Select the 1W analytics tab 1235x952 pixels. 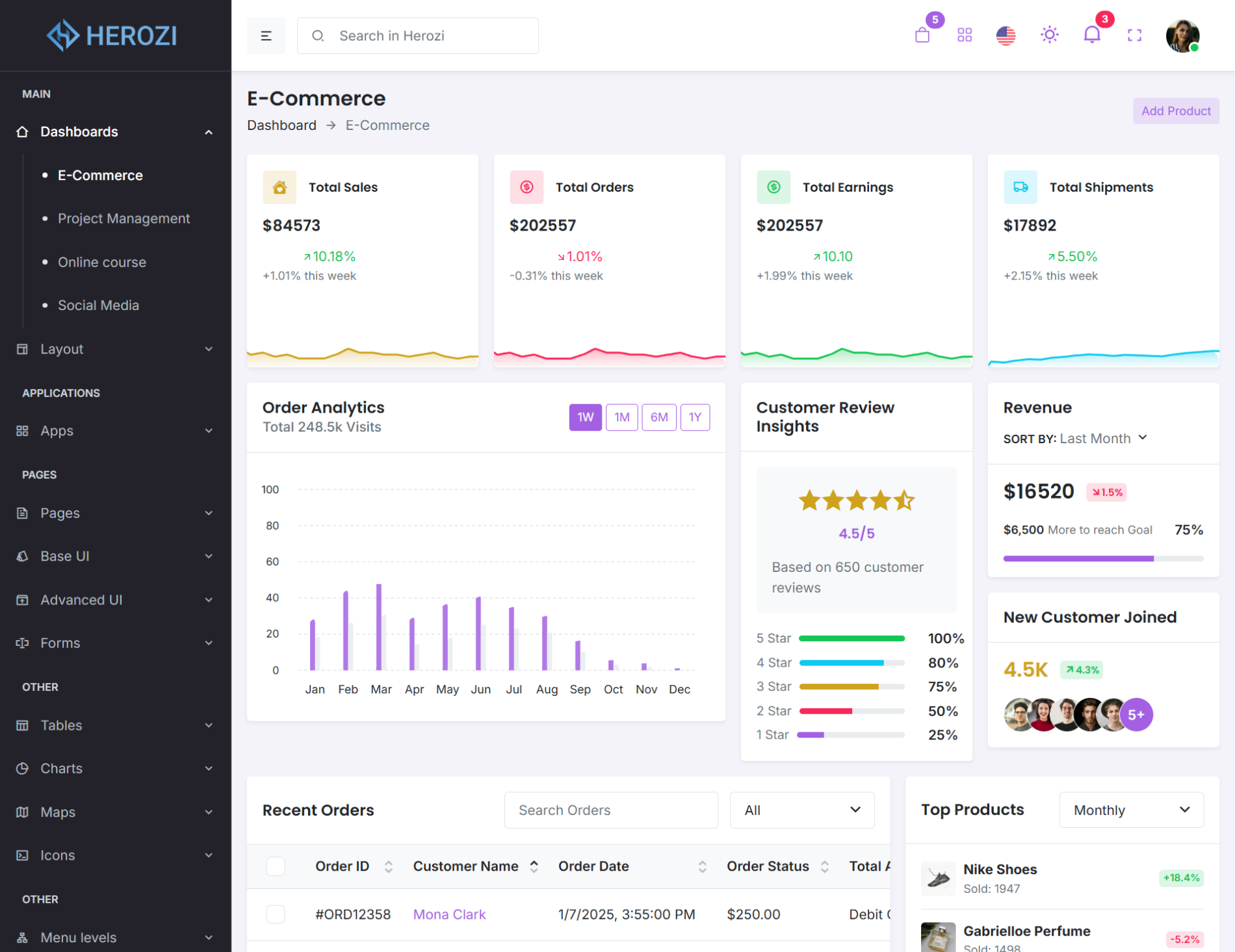click(x=586, y=417)
